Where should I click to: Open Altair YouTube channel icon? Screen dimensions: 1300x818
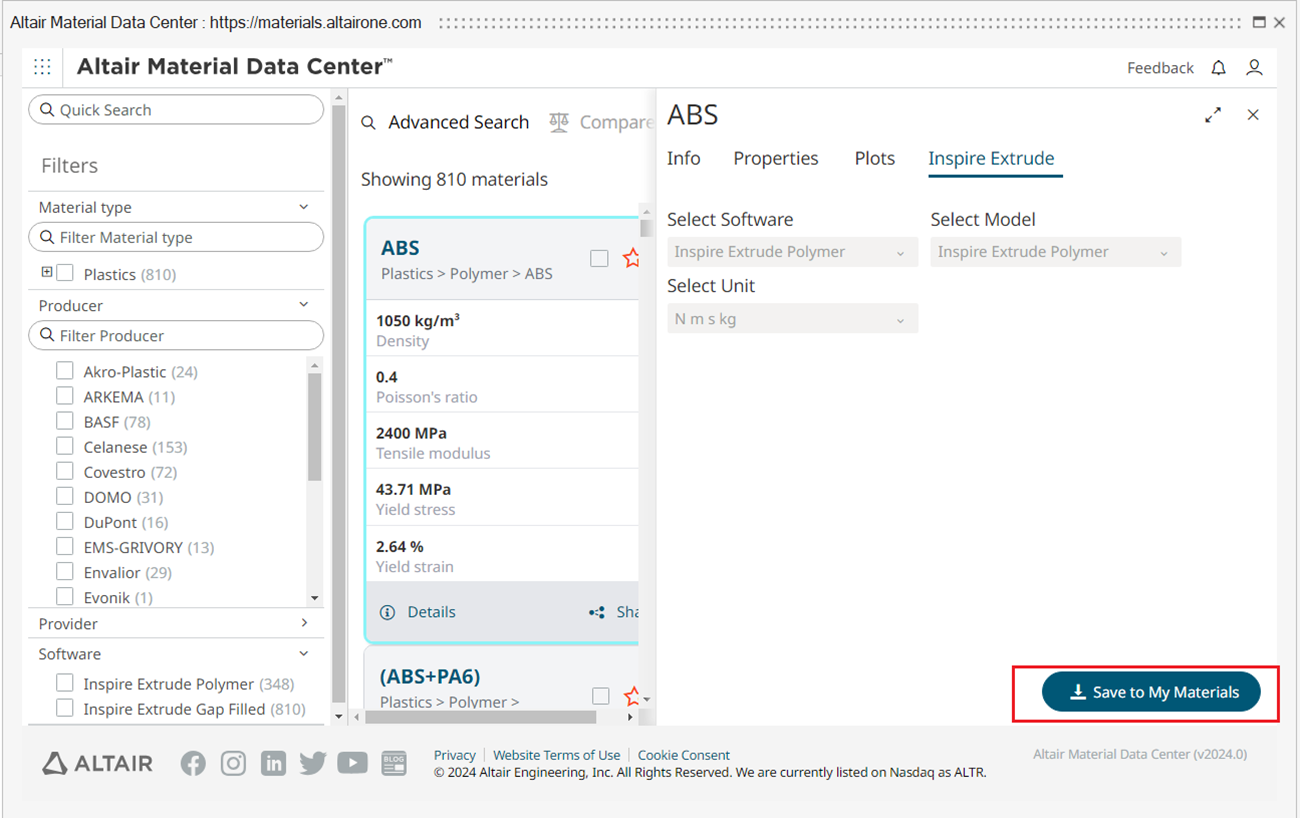click(x=352, y=763)
